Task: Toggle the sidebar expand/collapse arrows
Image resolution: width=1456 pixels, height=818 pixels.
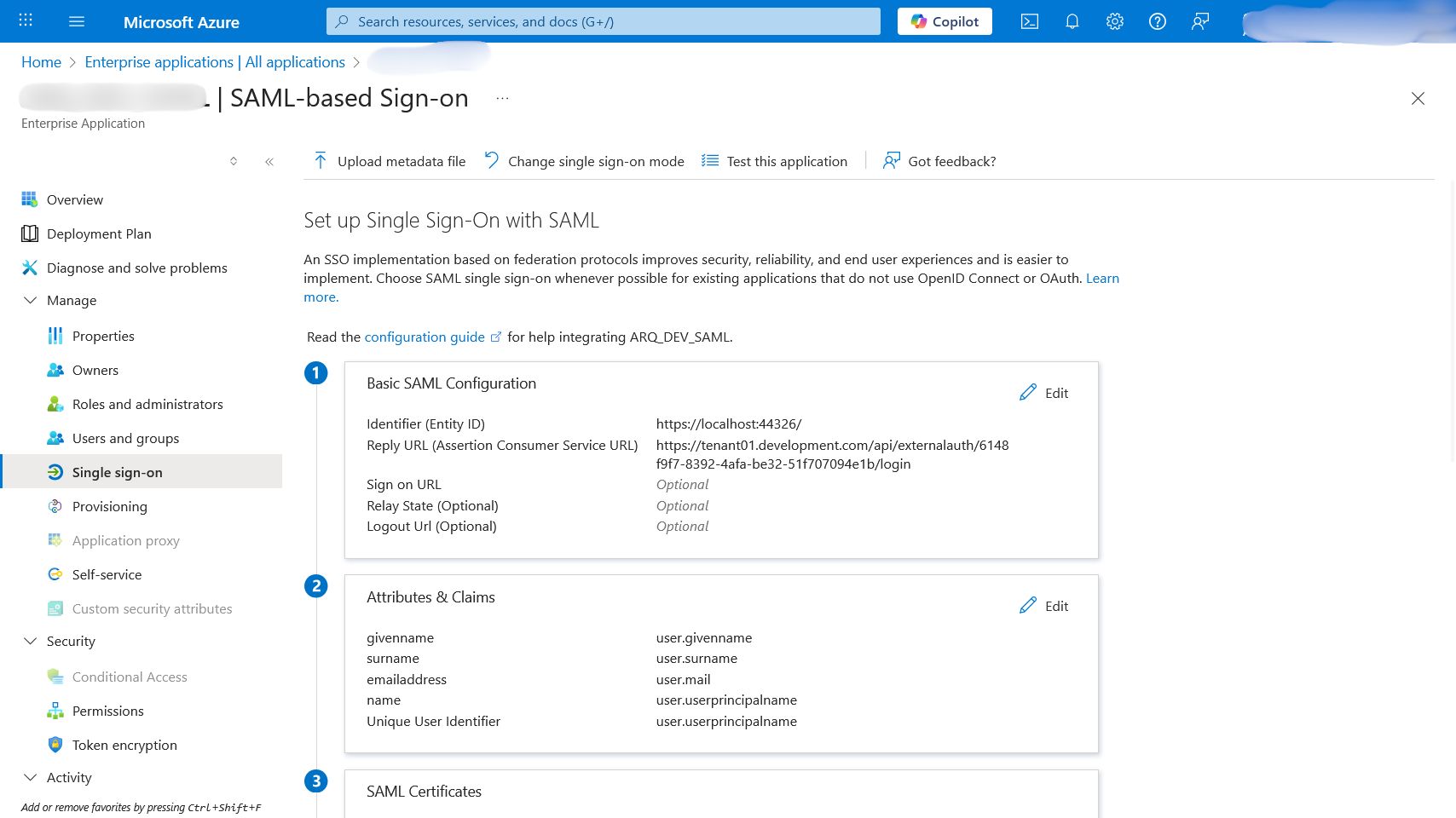Action: (x=234, y=161)
